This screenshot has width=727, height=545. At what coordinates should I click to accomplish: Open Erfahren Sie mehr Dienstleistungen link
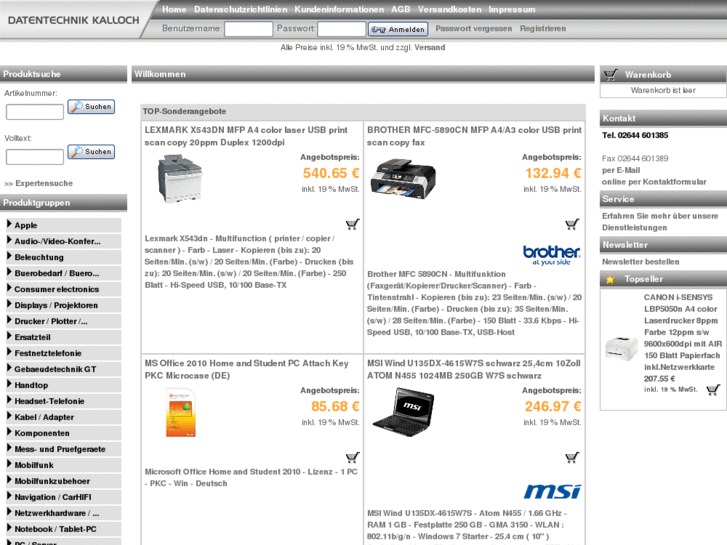tap(660, 222)
